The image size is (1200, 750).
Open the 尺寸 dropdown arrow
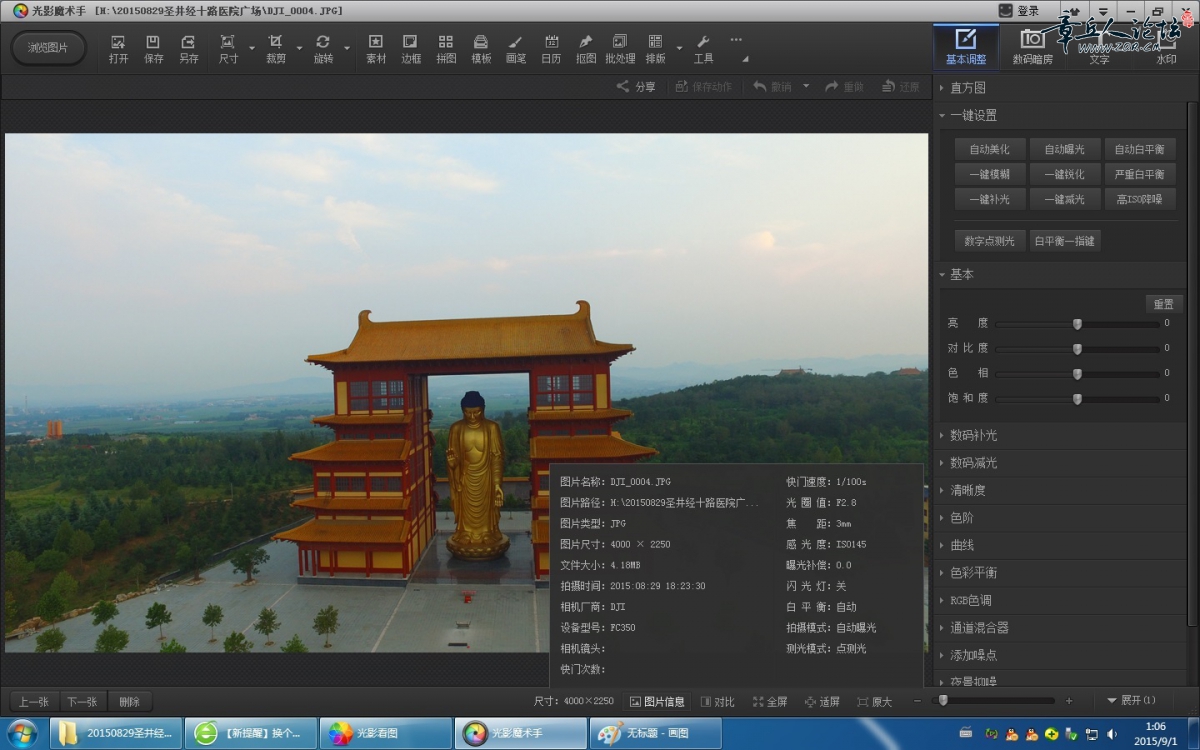click(251, 48)
